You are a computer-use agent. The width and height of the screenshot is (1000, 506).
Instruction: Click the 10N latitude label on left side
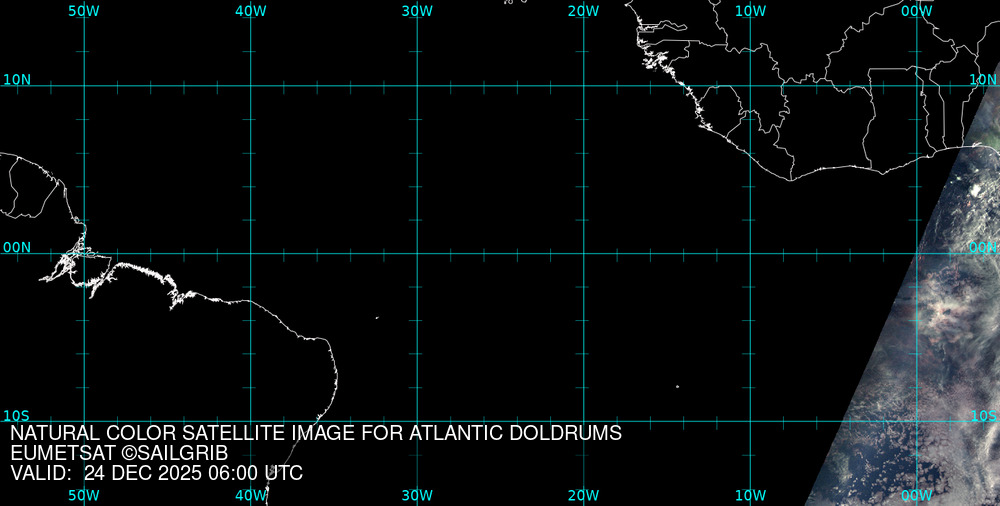tap(16, 79)
